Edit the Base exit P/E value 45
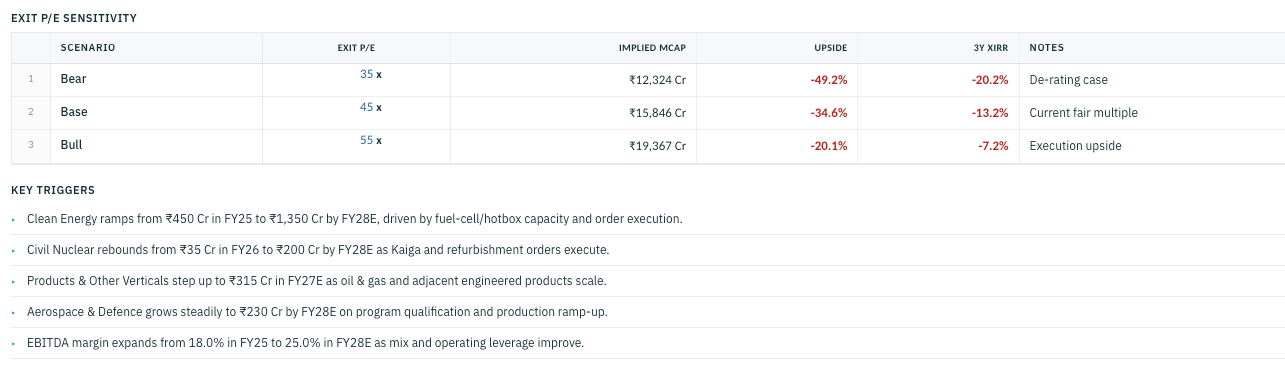 [366, 107]
